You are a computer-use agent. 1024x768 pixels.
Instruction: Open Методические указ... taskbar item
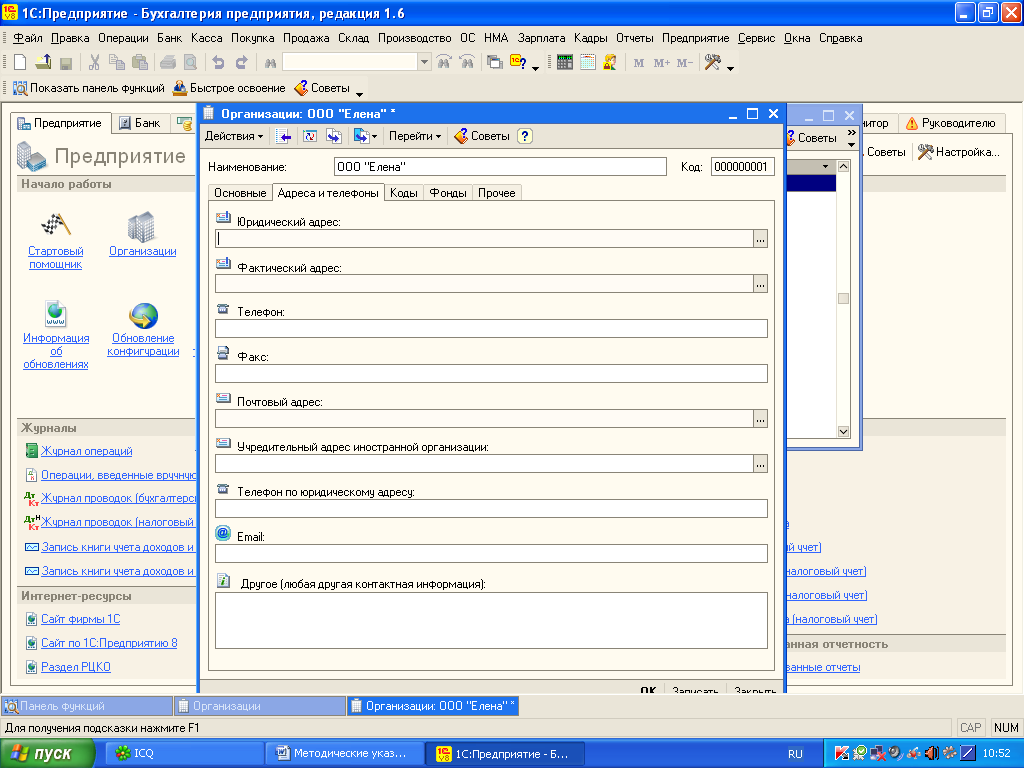pos(344,754)
